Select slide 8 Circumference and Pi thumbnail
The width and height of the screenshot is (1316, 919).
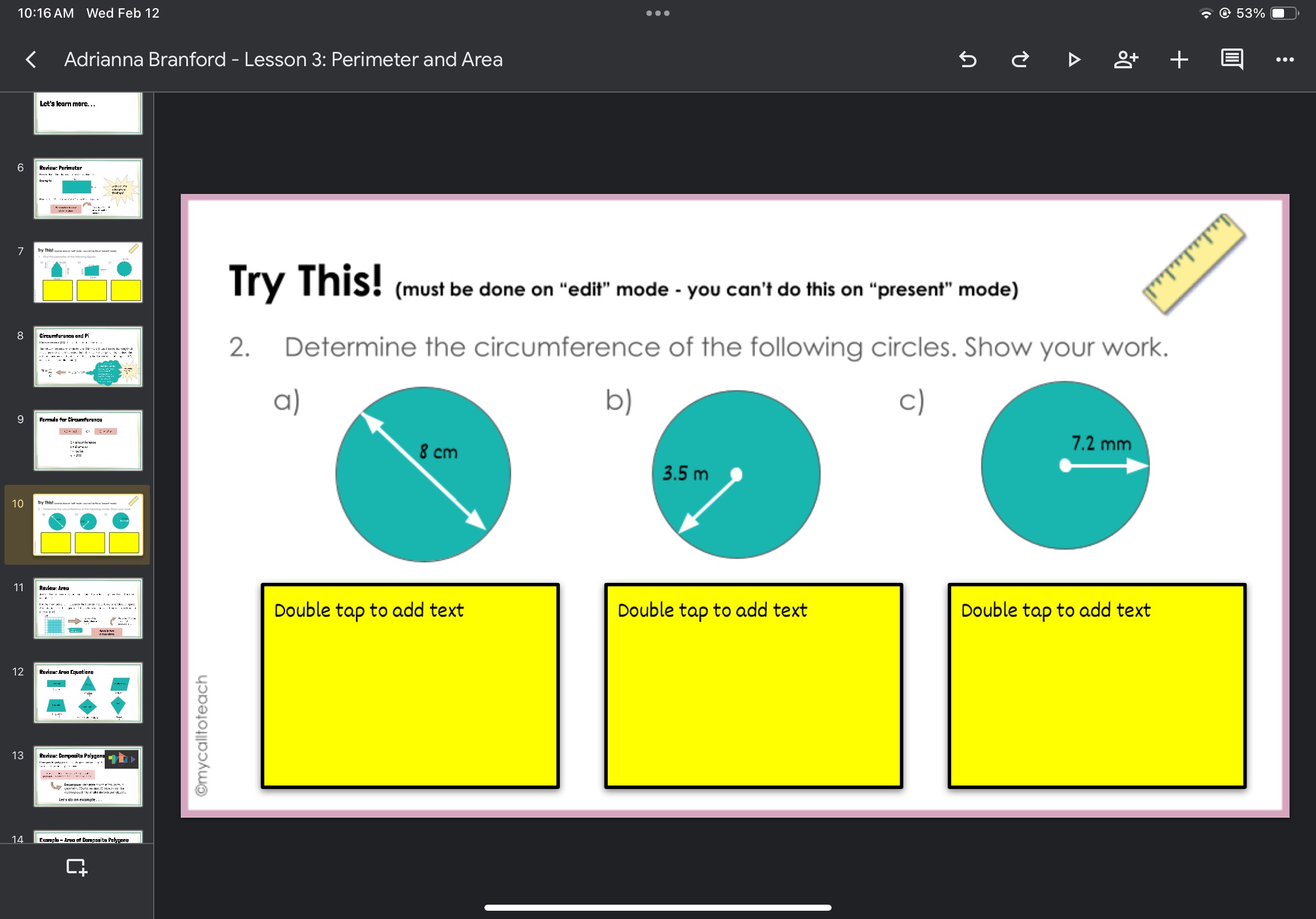pyautogui.click(x=88, y=356)
